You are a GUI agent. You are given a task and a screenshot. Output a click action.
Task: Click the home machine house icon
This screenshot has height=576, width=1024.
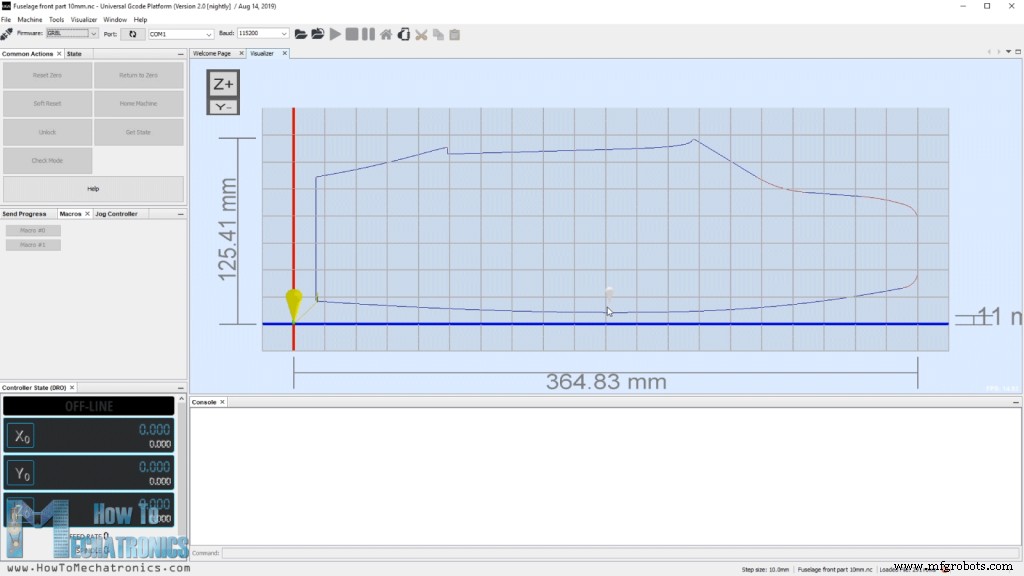point(386,34)
